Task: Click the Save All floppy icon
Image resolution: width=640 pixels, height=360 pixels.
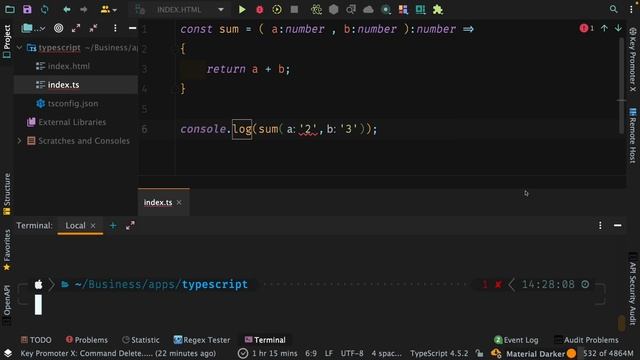Action: (x=27, y=9)
